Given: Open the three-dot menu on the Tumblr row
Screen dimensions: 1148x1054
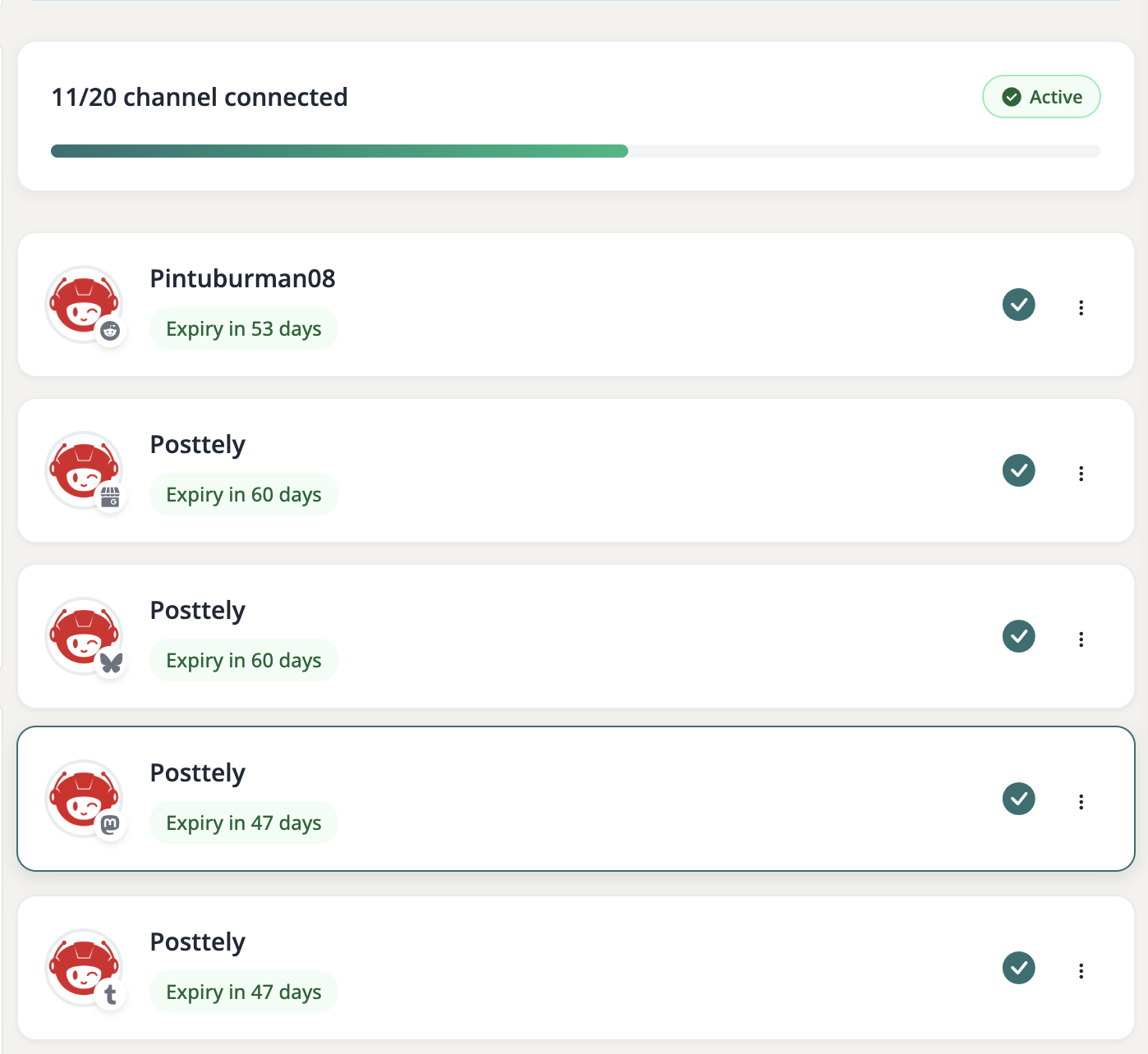Looking at the screenshot, I should coord(1081,969).
